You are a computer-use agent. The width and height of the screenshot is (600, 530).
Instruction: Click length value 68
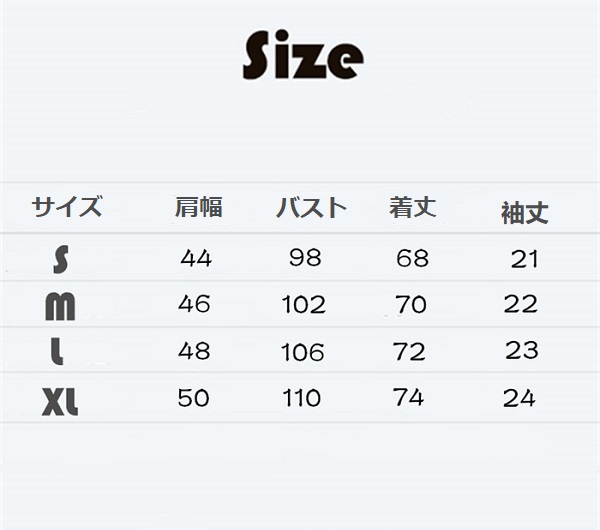coord(412,258)
